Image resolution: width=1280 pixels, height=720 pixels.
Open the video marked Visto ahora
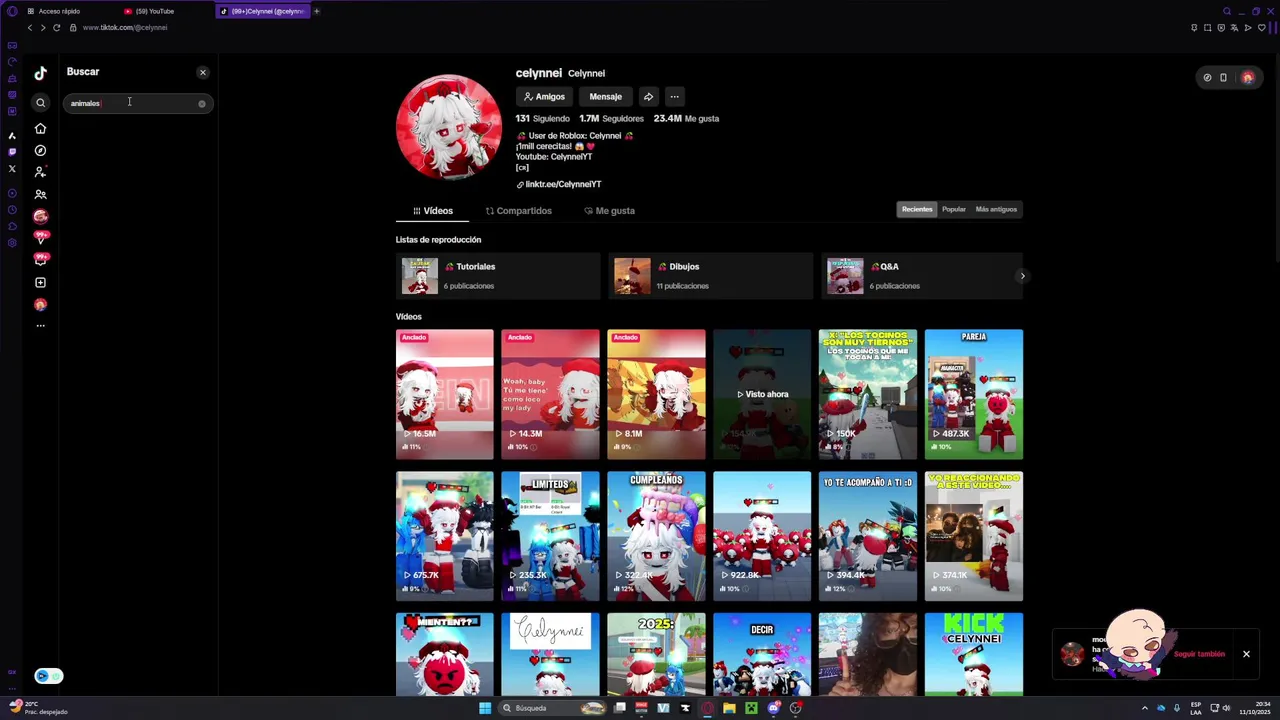pos(762,394)
